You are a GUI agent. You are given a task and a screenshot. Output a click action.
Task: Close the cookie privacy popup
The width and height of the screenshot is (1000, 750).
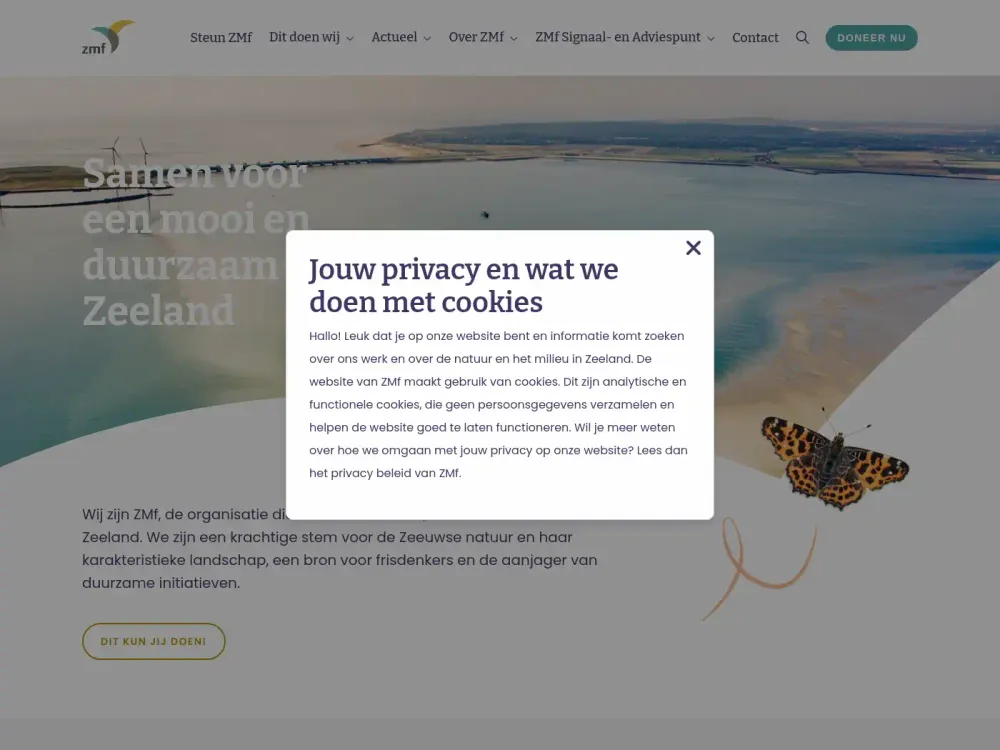click(x=693, y=247)
